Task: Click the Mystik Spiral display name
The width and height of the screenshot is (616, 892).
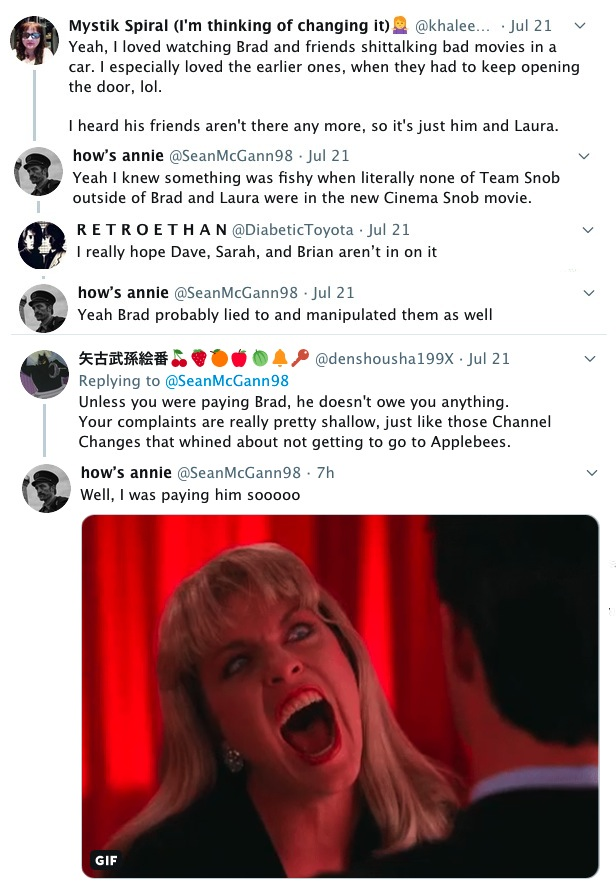Action: coord(229,26)
